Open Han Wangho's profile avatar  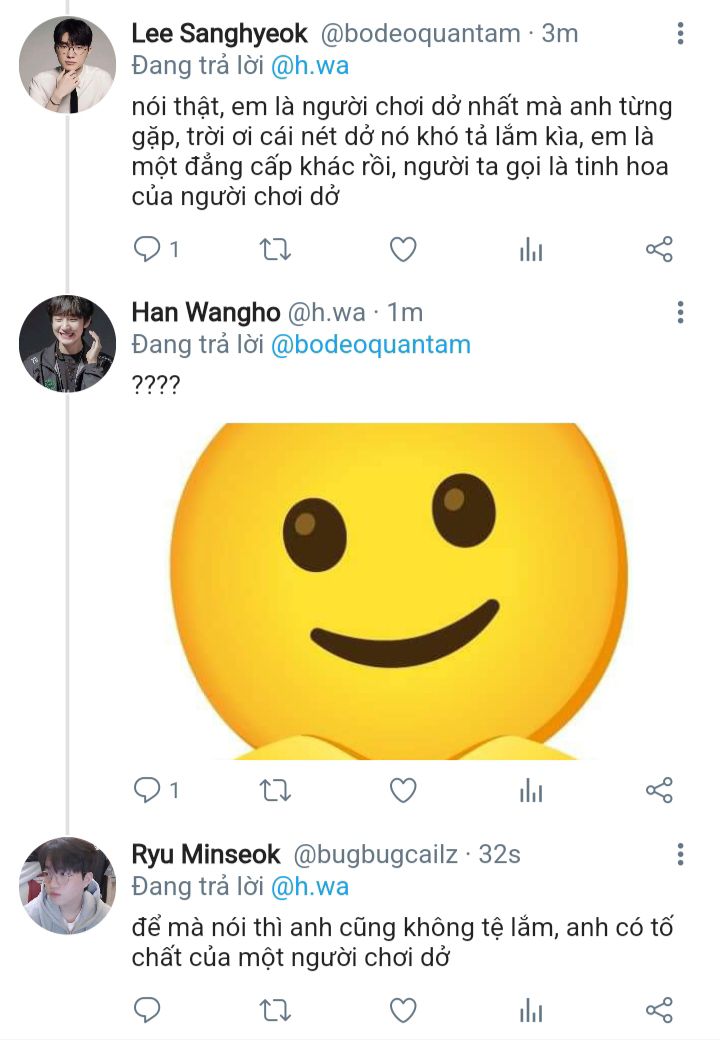tap(68, 343)
